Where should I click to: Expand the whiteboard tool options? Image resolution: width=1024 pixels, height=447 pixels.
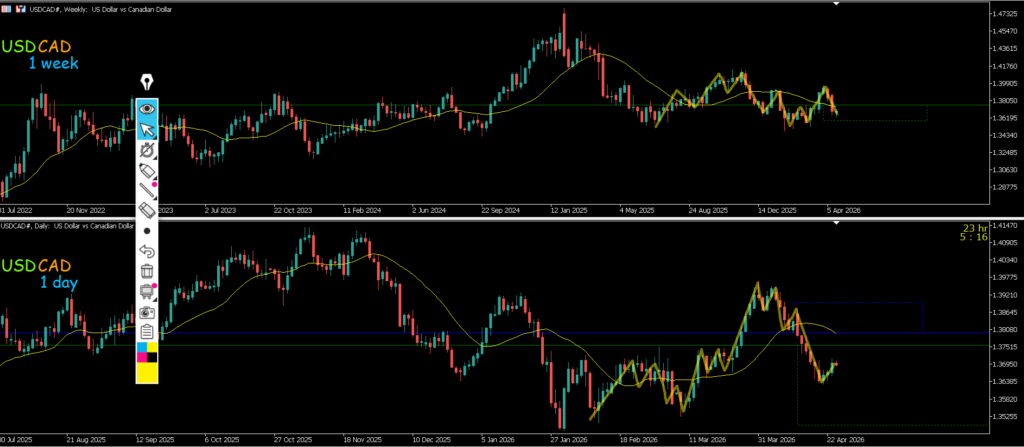click(147, 291)
